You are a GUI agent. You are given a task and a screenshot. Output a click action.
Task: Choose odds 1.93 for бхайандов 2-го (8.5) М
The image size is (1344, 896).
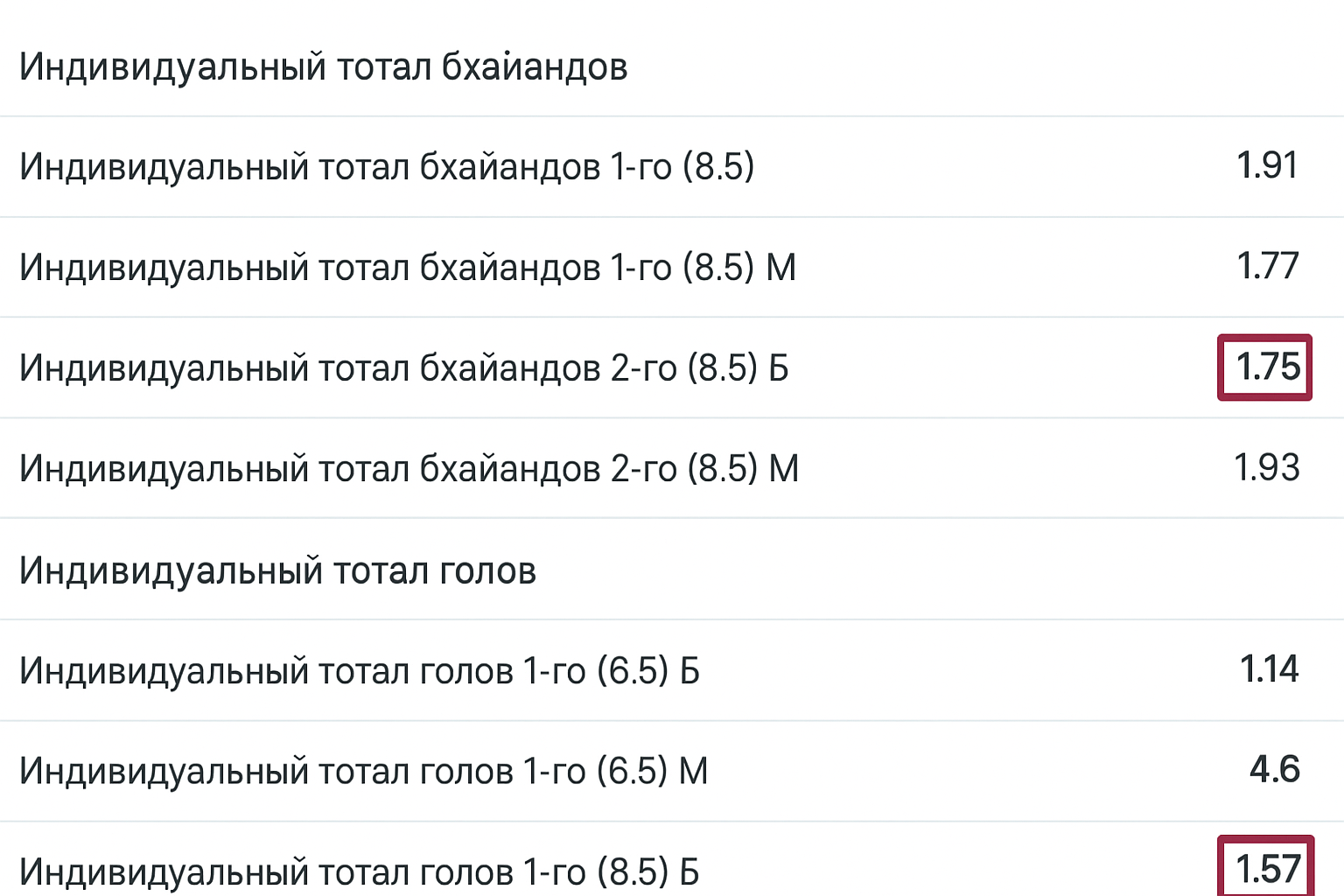pyautogui.click(x=1266, y=468)
